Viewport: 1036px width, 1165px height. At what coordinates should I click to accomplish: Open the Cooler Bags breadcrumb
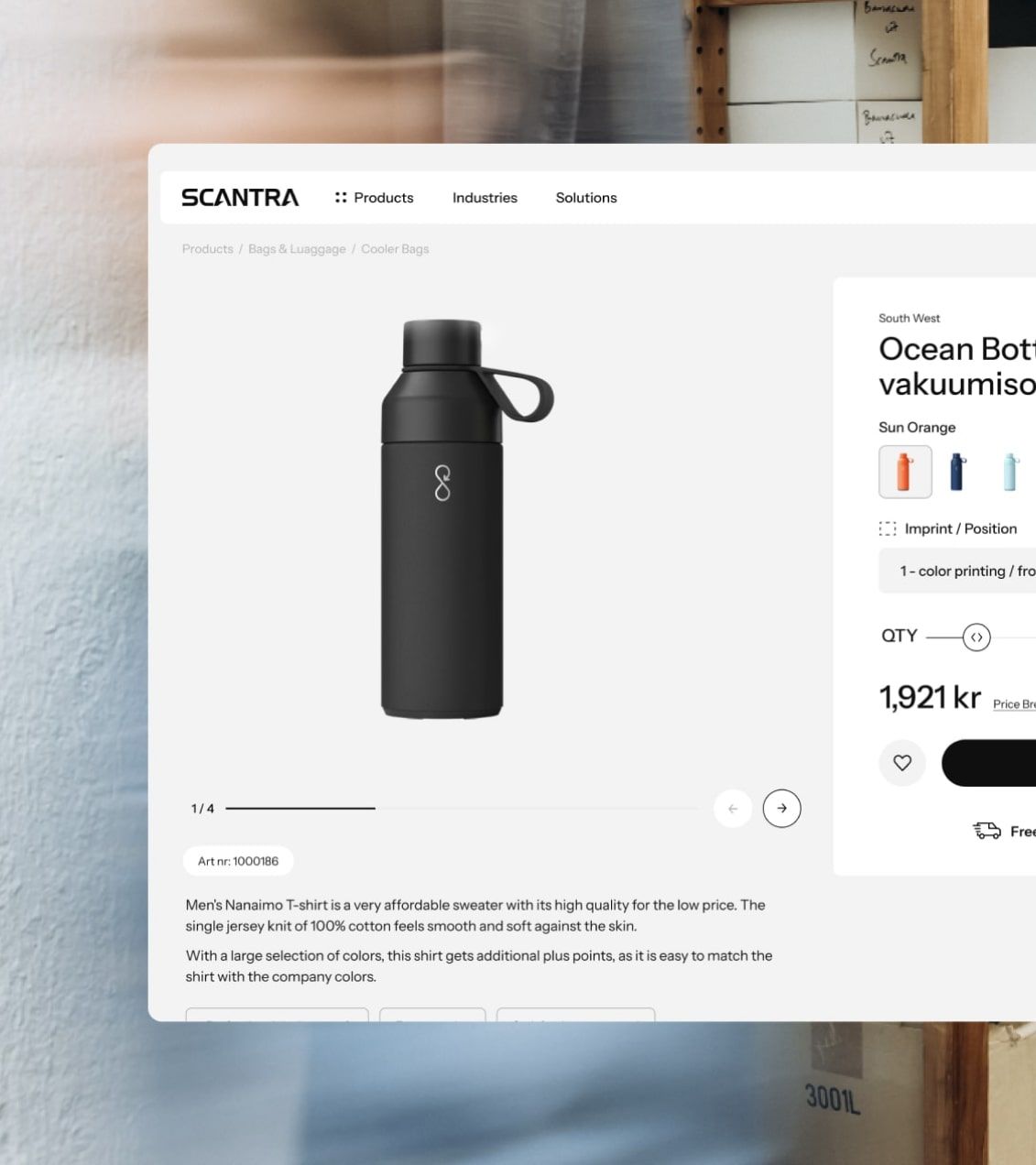pyautogui.click(x=395, y=249)
